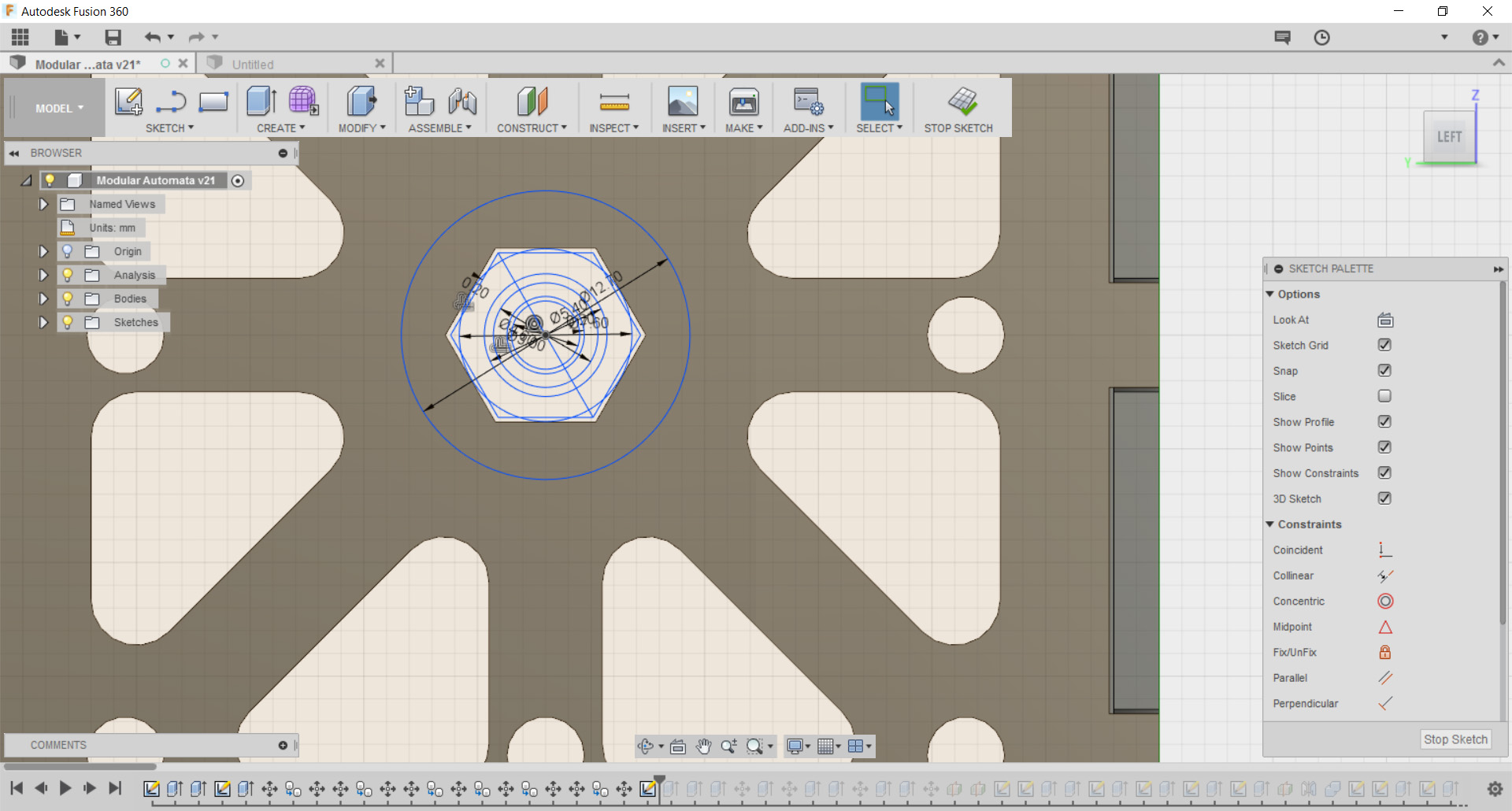
Task: Click the Stop Sketch button in palette
Action: pyautogui.click(x=1455, y=739)
